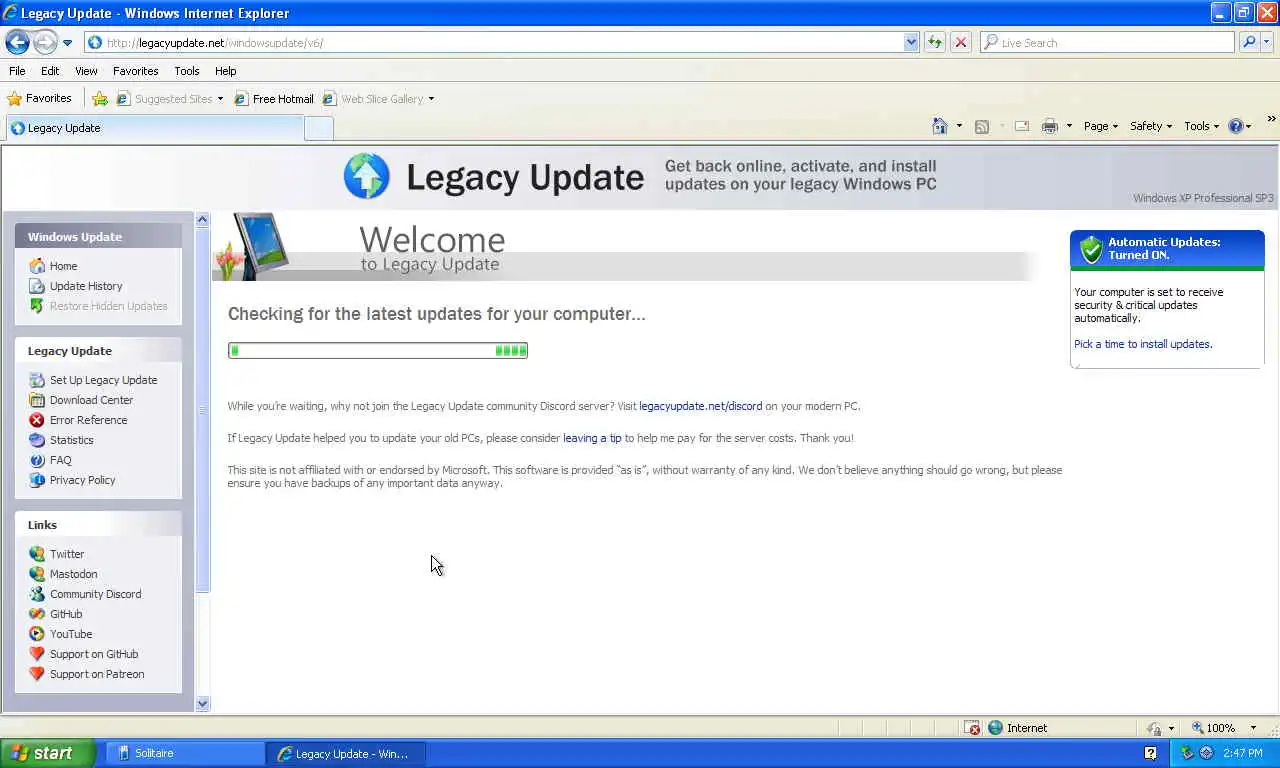Image resolution: width=1280 pixels, height=768 pixels.
Task: Click the system tray help question icon
Action: click(1150, 753)
